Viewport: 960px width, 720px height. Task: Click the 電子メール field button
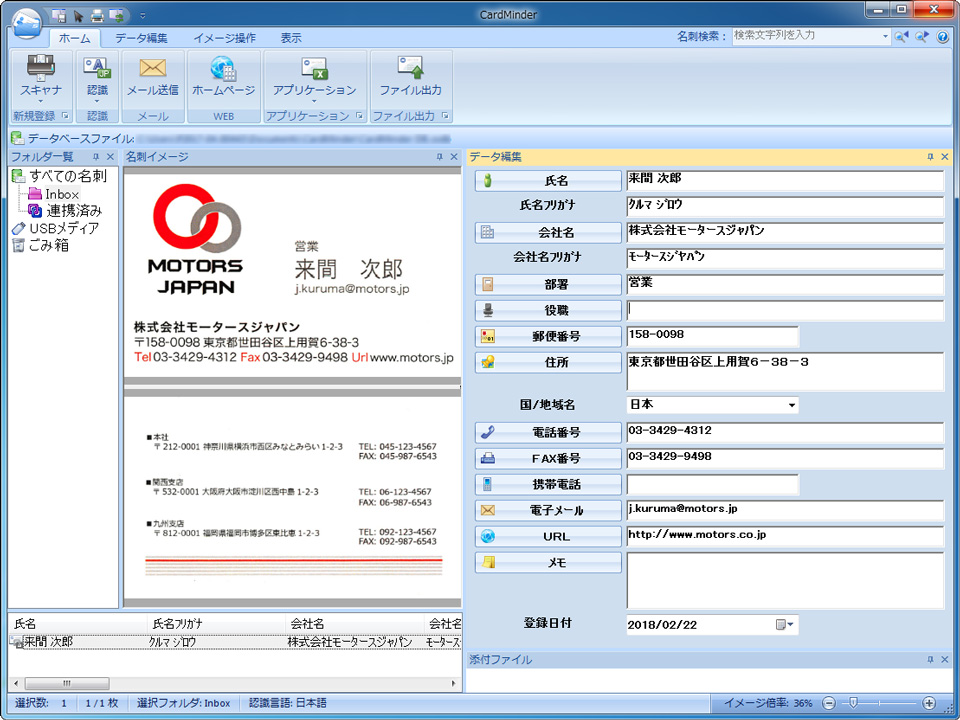point(548,511)
